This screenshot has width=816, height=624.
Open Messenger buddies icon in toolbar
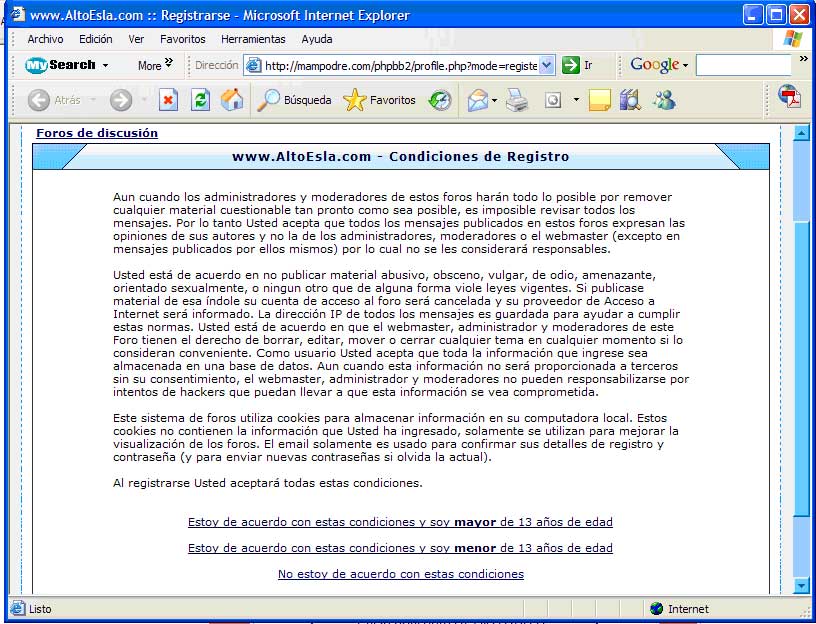pyautogui.click(x=663, y=100)
